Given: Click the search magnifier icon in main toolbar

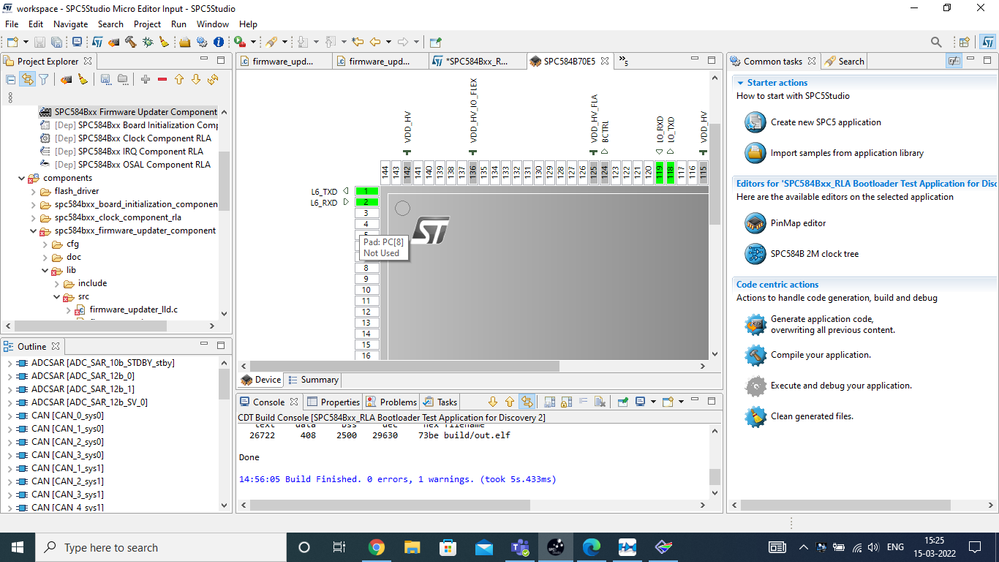Looking at the screenshot, I should [936, 42].
